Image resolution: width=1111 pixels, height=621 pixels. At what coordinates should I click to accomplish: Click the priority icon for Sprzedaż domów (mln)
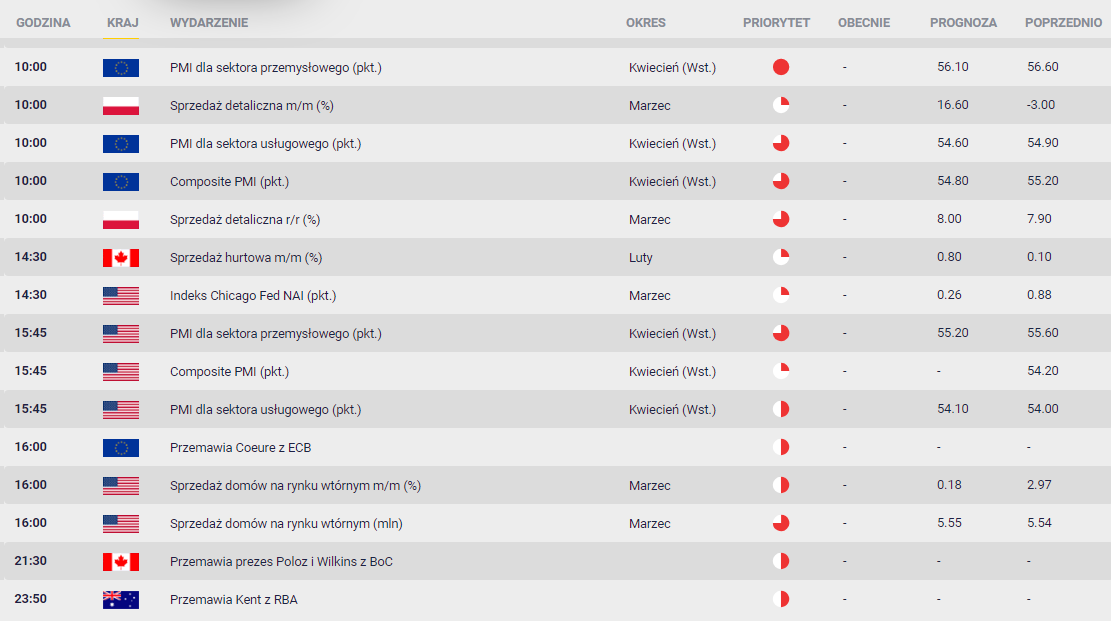coord(781,523)
